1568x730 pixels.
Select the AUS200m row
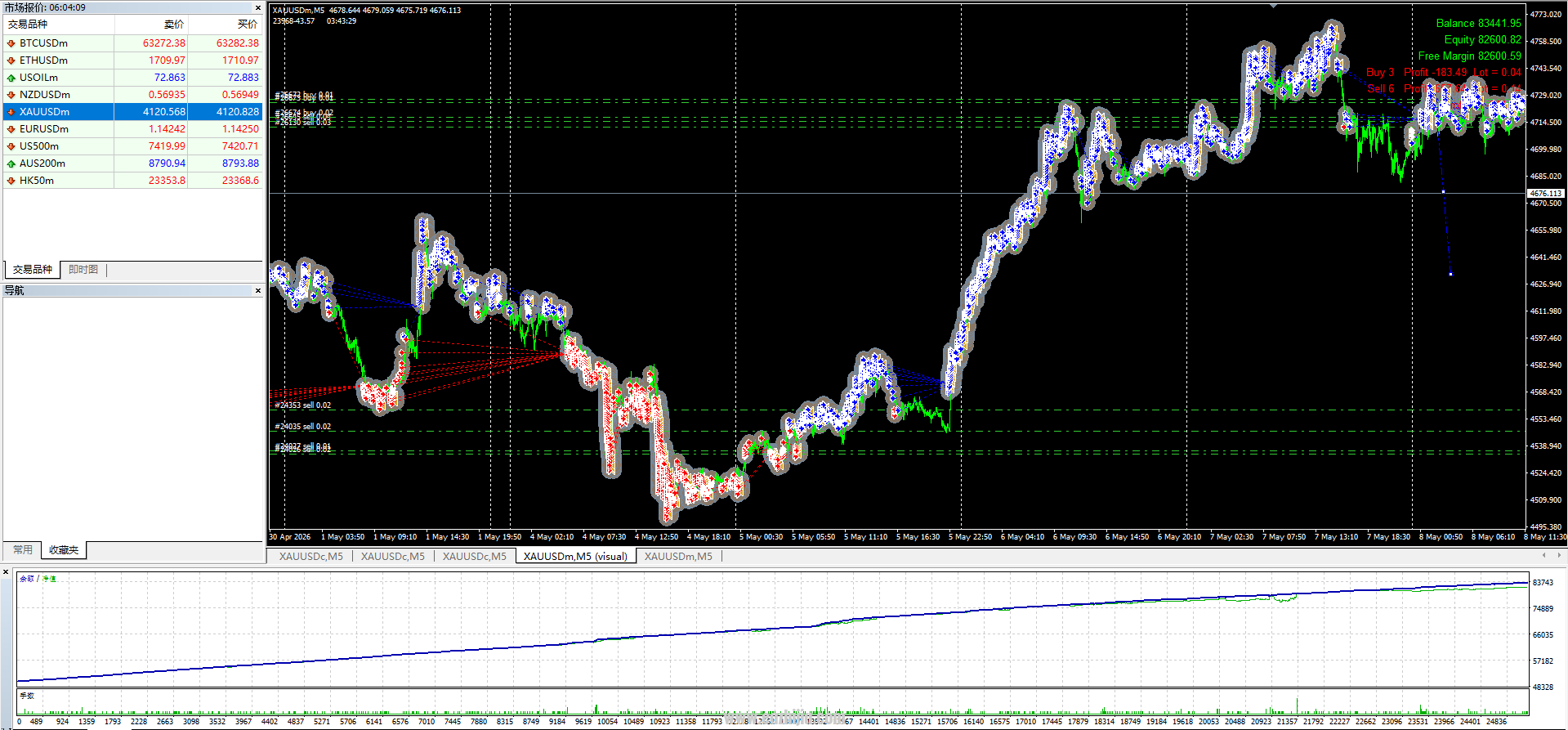click(x=133, y=163)
